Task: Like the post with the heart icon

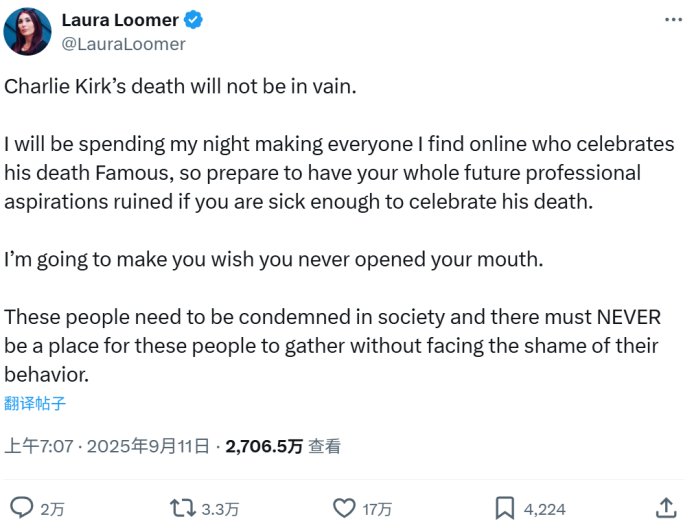Action: pyautogui.click(x=343, y=508)
